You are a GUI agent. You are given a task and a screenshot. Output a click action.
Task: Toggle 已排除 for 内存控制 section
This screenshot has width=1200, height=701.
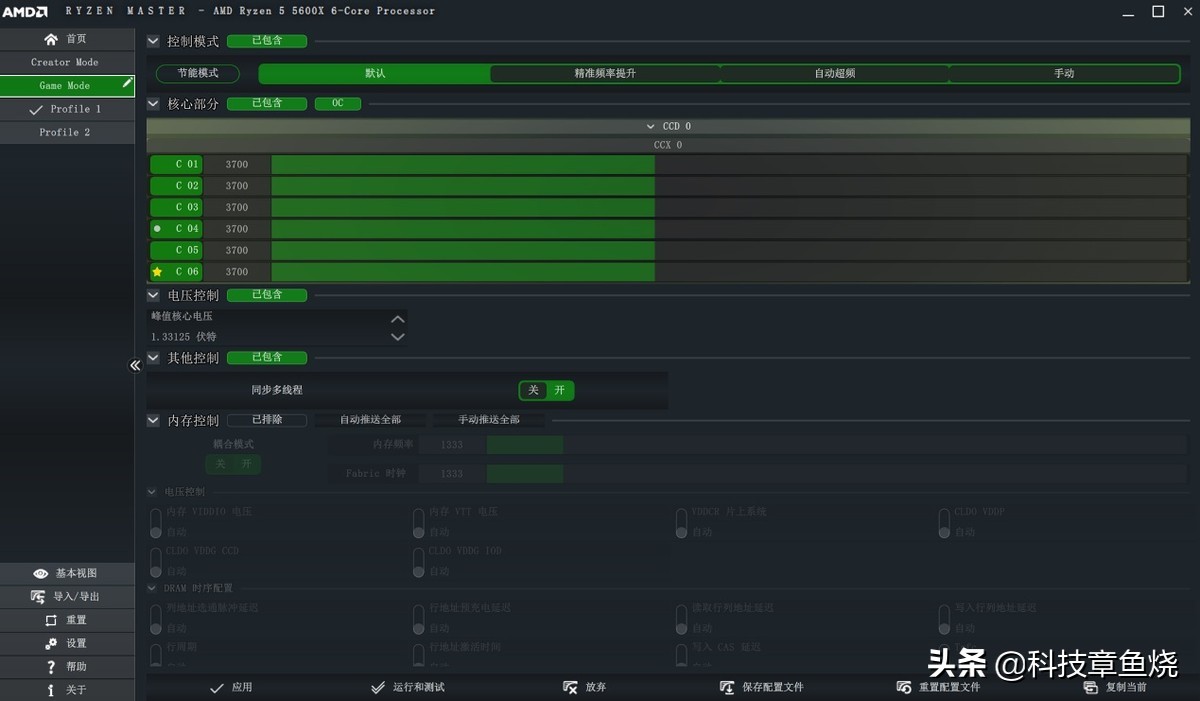267,420
